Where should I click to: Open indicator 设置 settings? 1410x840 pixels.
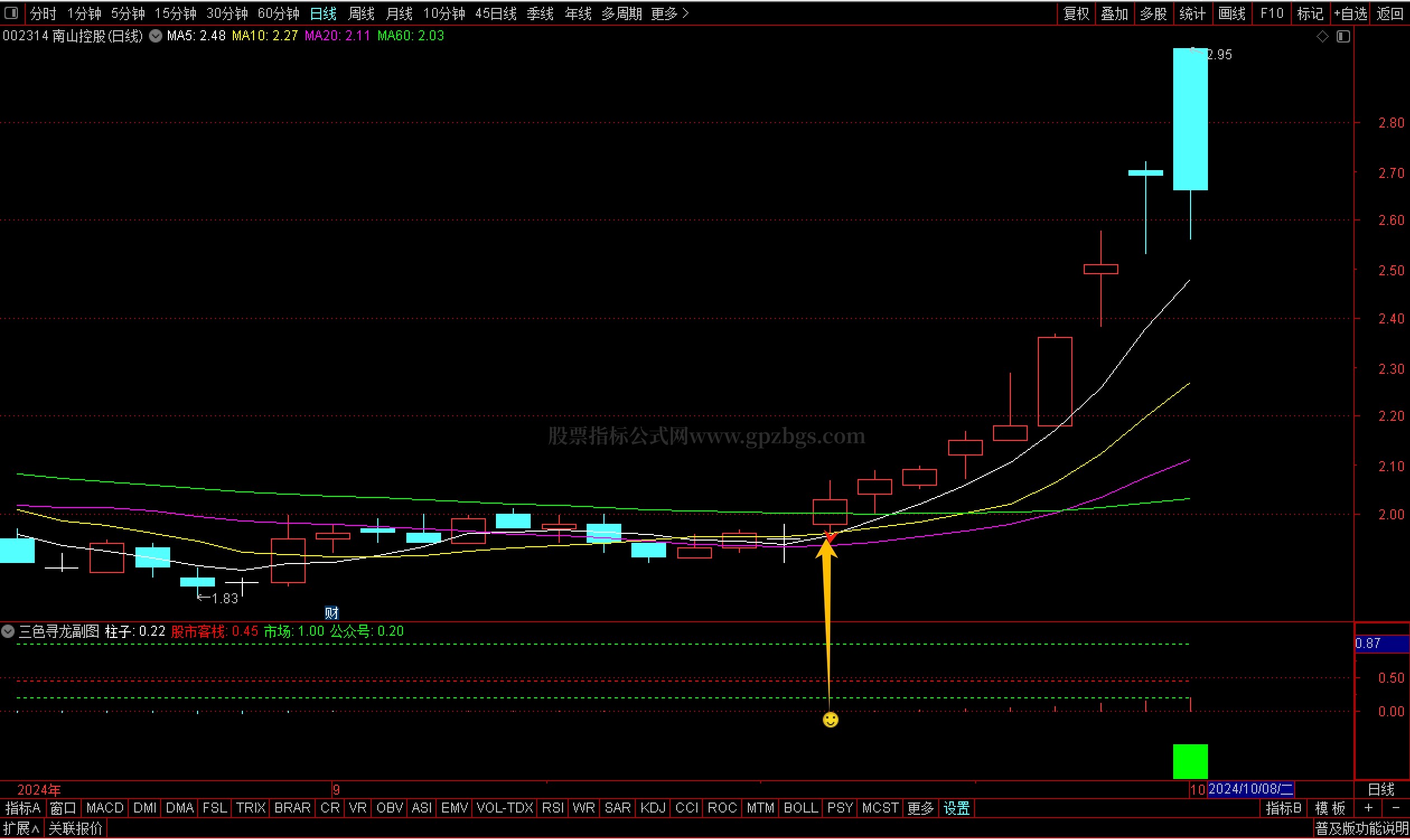pos(957,808)
